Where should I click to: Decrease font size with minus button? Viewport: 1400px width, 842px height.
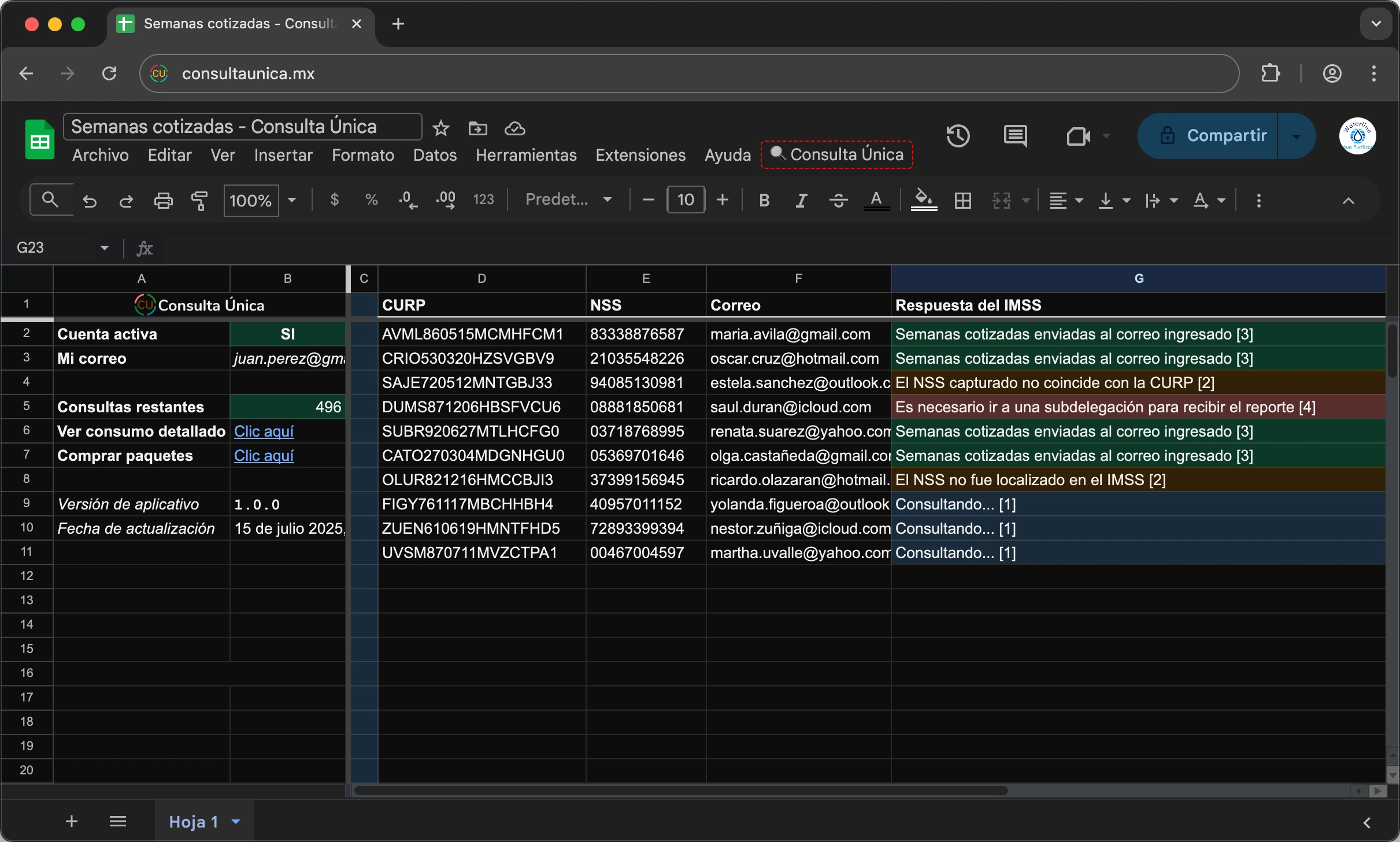pyautogui.click(x=648, y=200)
